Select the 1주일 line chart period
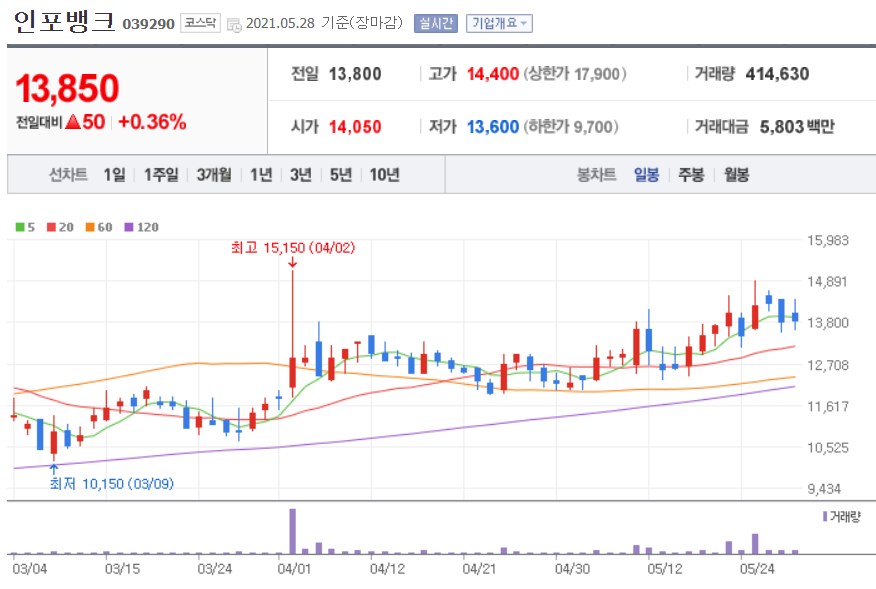Viewport: 876px width, 589px height. pyautogui.click(x=161, y=175)
